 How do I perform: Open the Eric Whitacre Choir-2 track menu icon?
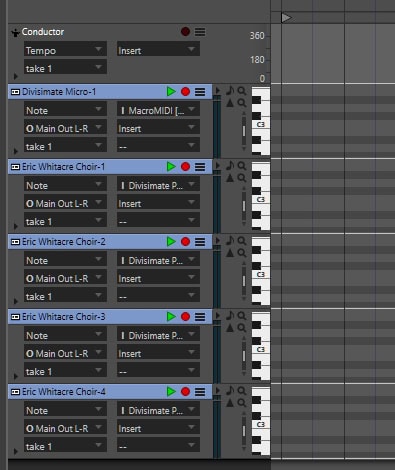coord(200,242)
